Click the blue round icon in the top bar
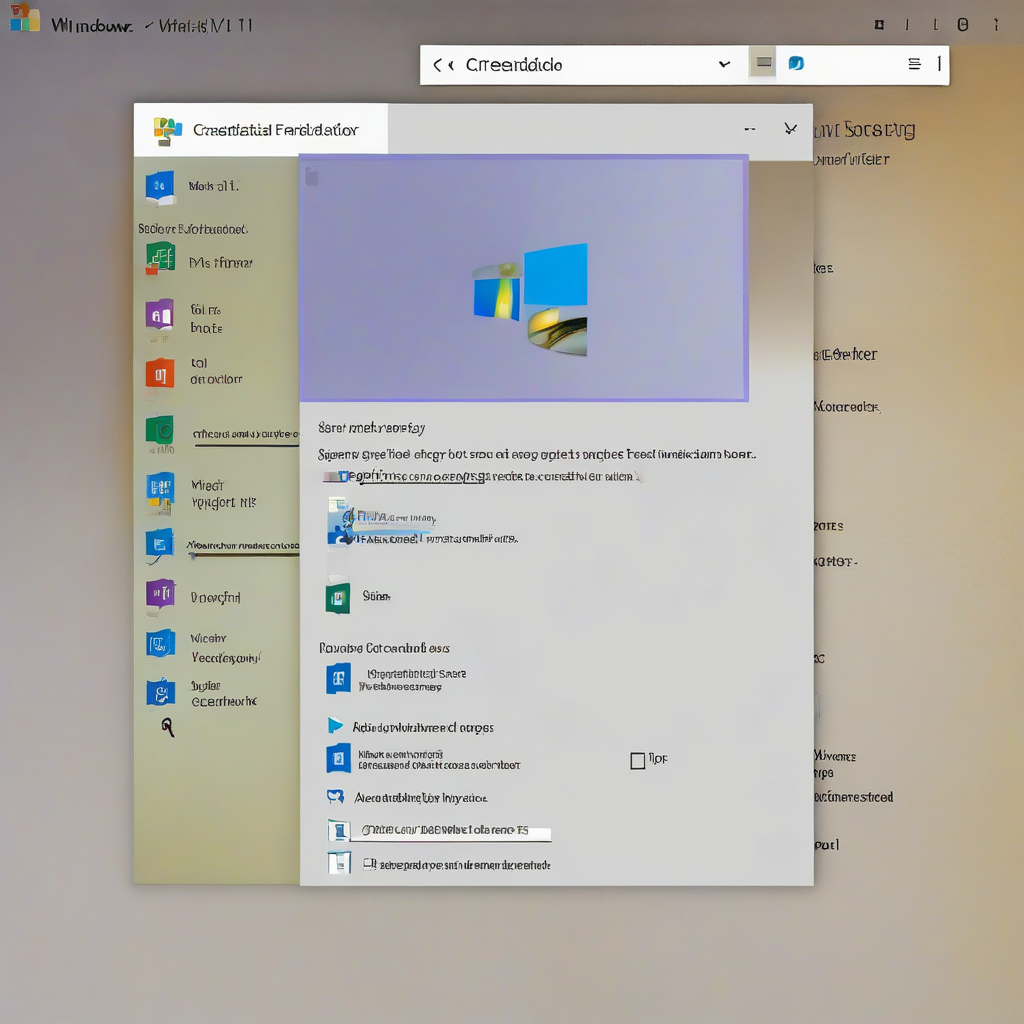Image resolution: width=1024 pixels, height=1024 pixels. [x=796, y=64]
